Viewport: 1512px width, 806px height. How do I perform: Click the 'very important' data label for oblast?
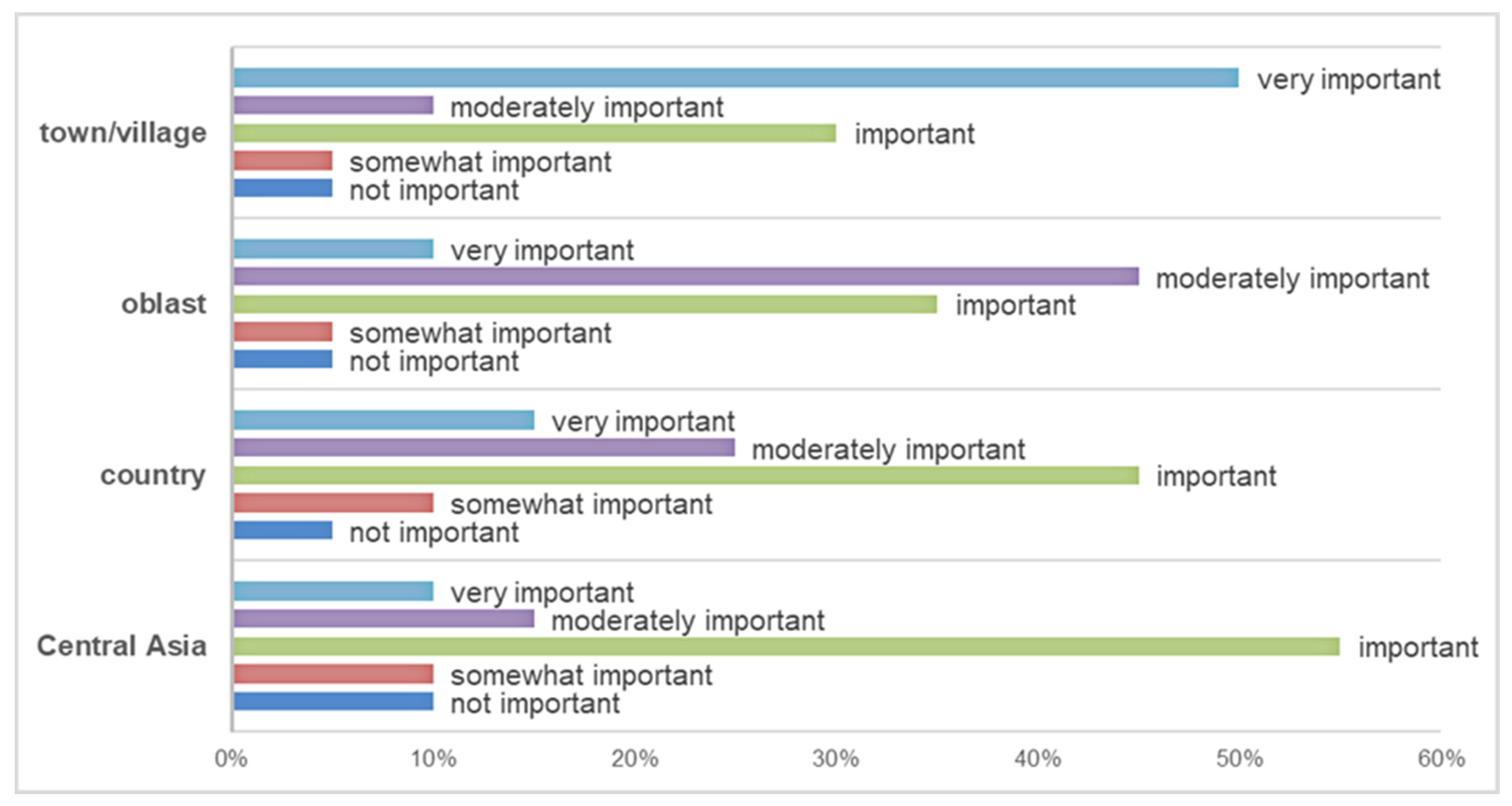[542, 251]
